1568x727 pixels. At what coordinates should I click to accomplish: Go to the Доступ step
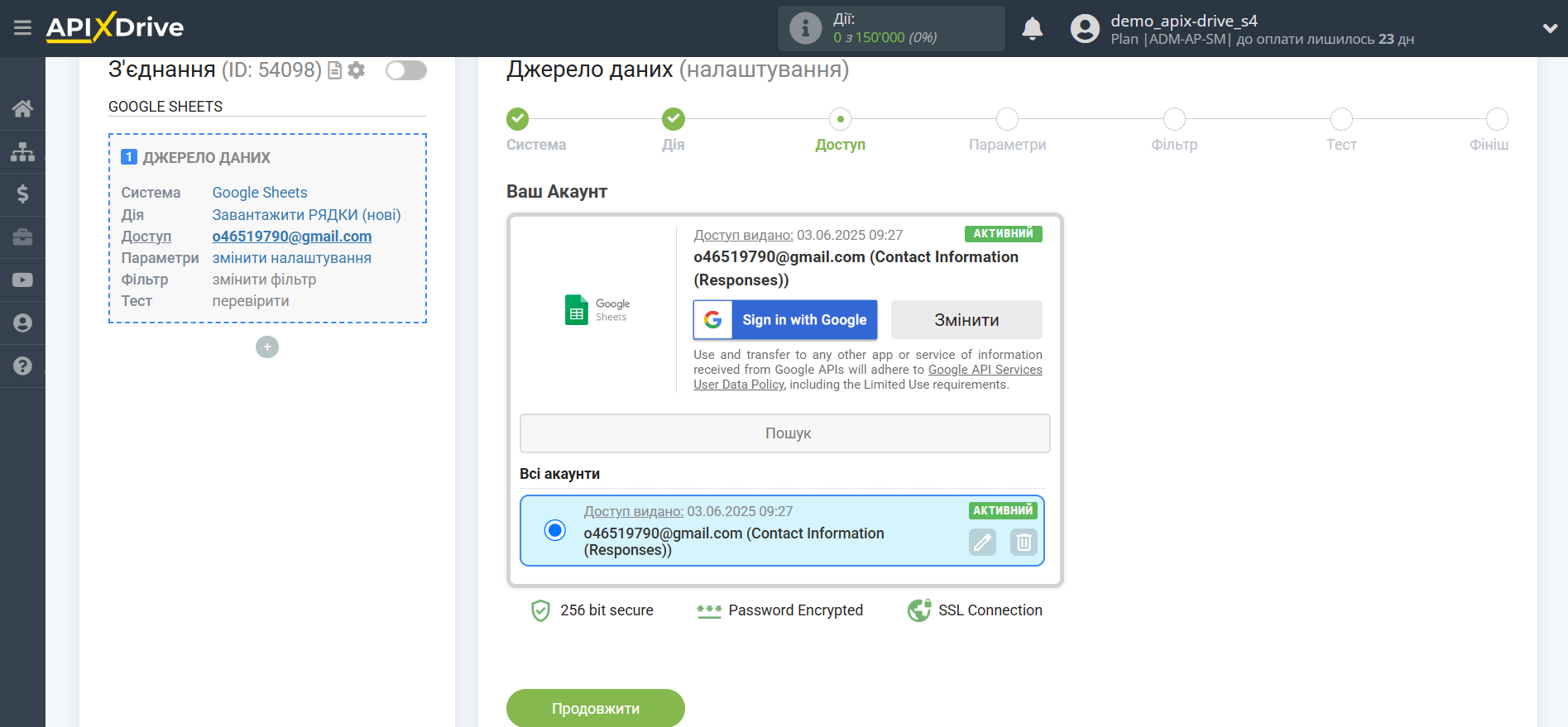tap(841, 119)
